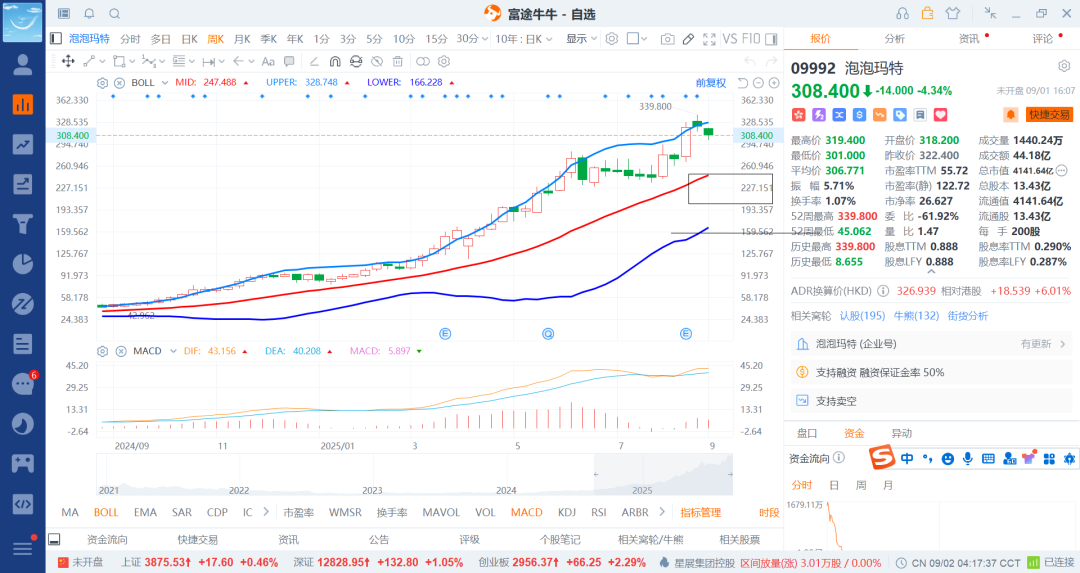Expand the MACD indicator dropdown
Viewport: 1080px width, 573px height.
point(173,351)
